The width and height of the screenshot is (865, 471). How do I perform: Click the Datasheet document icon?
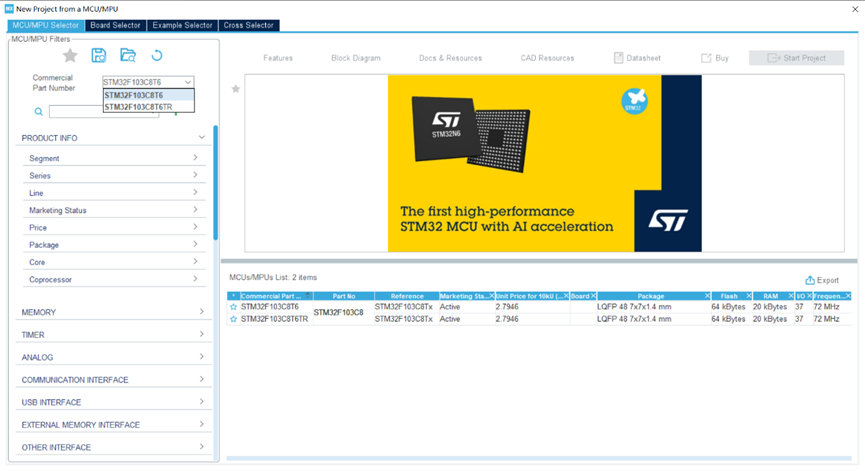618,58
